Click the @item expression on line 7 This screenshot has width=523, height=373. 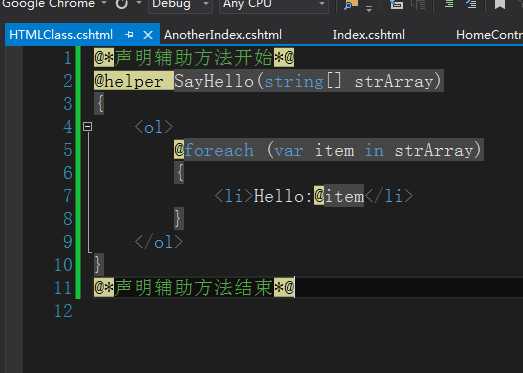[x=339, y=196]
